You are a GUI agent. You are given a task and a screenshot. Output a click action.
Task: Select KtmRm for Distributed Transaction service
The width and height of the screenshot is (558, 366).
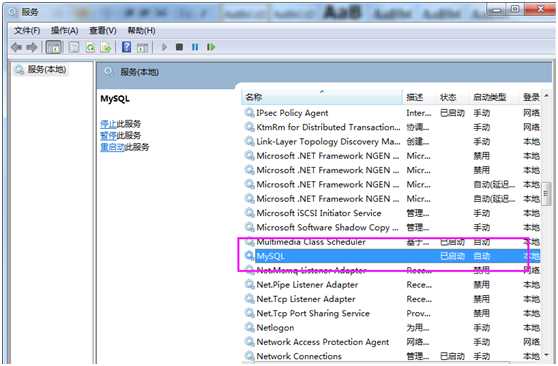(x=391, y=127)
